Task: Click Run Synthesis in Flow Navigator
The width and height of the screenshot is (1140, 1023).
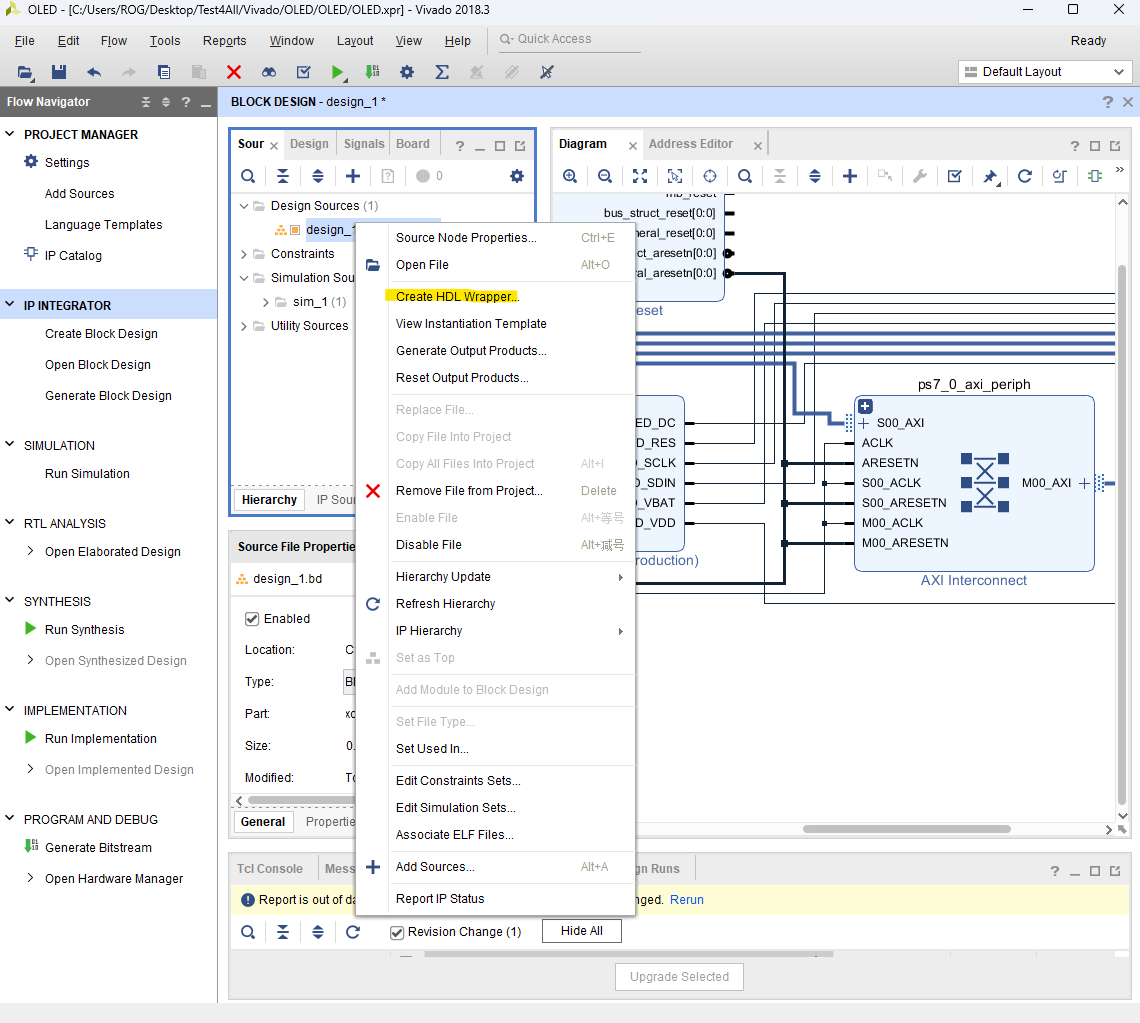Action: (x=84, y=630)
